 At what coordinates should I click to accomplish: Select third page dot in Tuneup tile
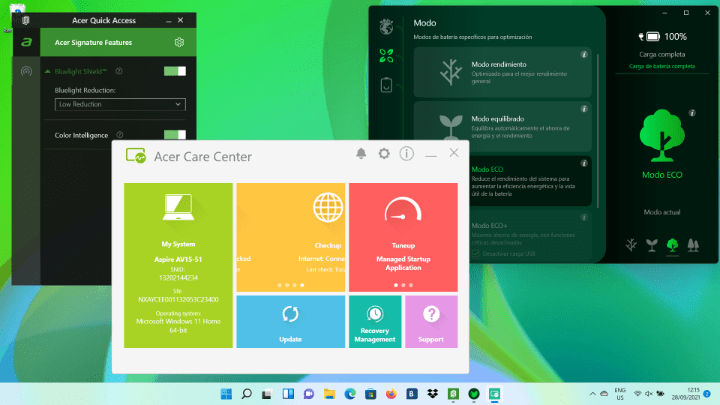(x=411, y=285)
